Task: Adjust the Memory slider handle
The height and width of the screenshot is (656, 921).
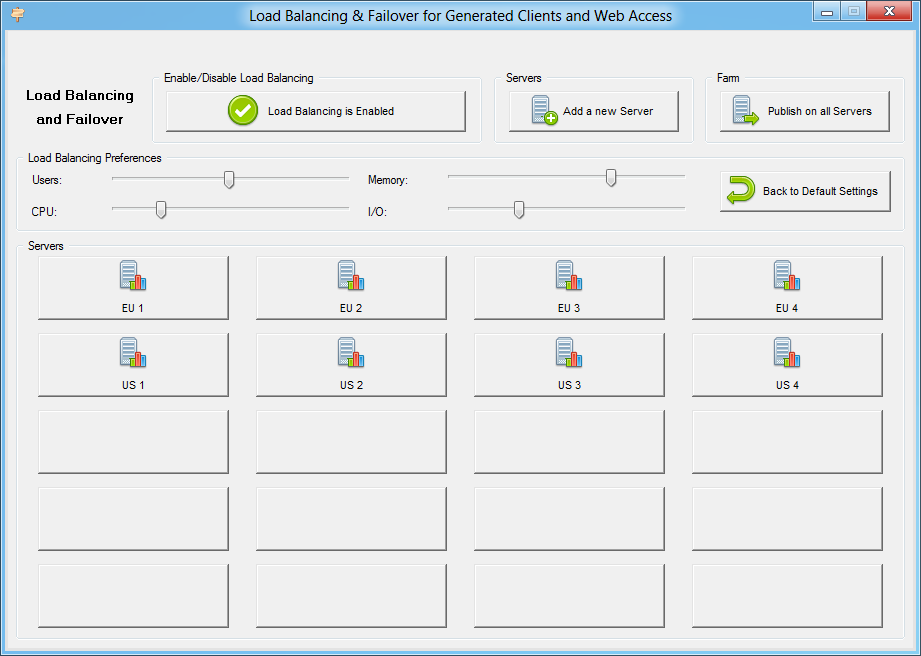Action: coord(610,178)
